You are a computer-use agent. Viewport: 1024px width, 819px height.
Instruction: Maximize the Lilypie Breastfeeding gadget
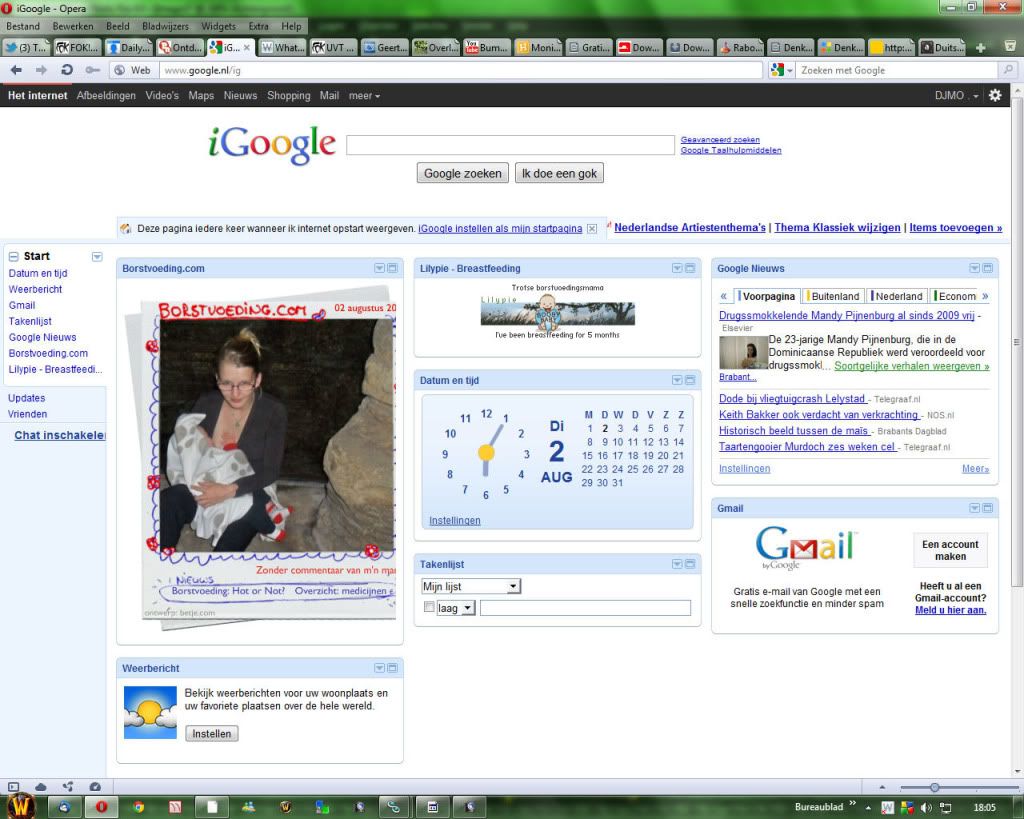(x=690, y=268)
